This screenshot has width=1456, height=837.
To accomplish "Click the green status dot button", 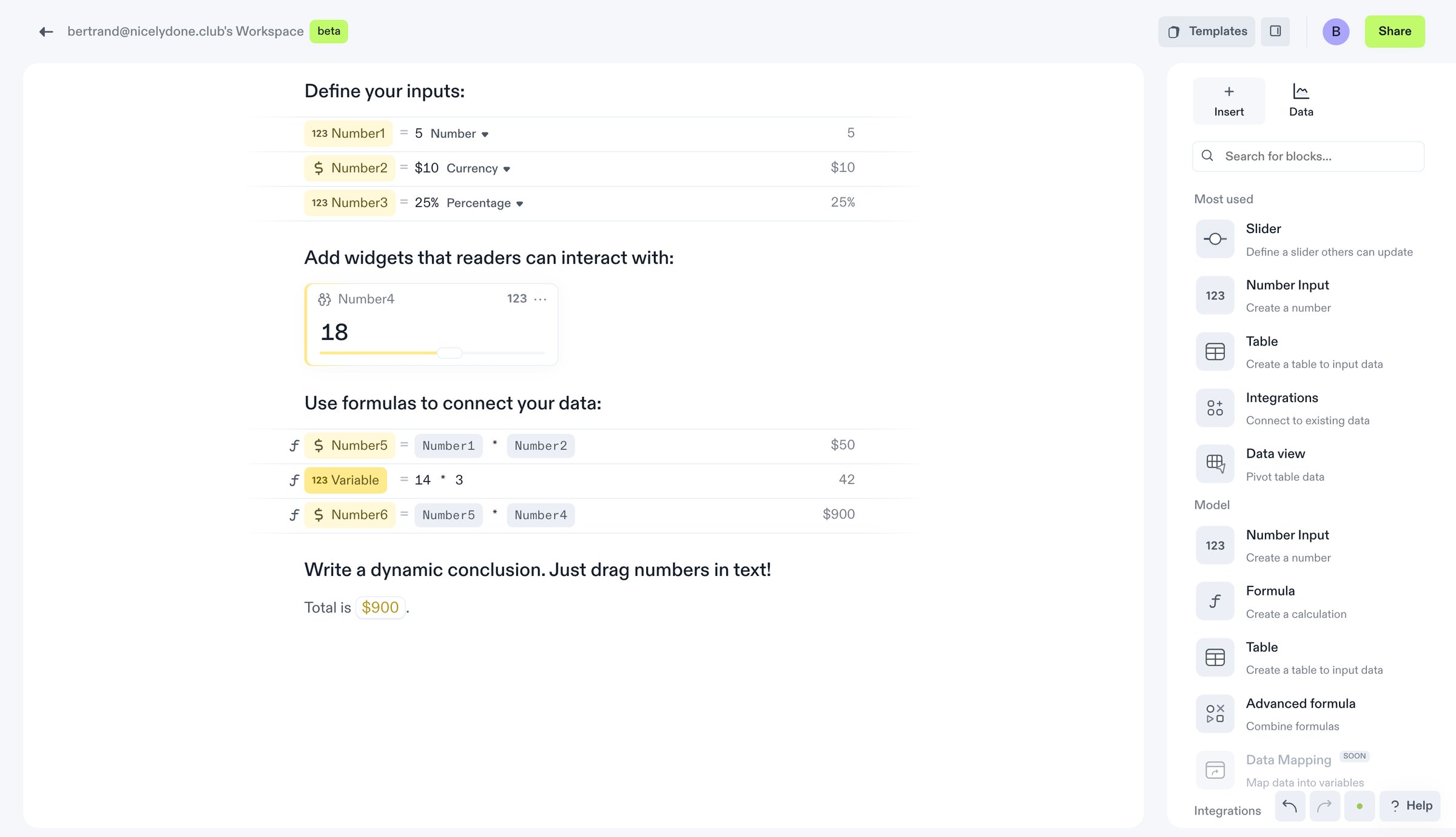I will 1360,805.
